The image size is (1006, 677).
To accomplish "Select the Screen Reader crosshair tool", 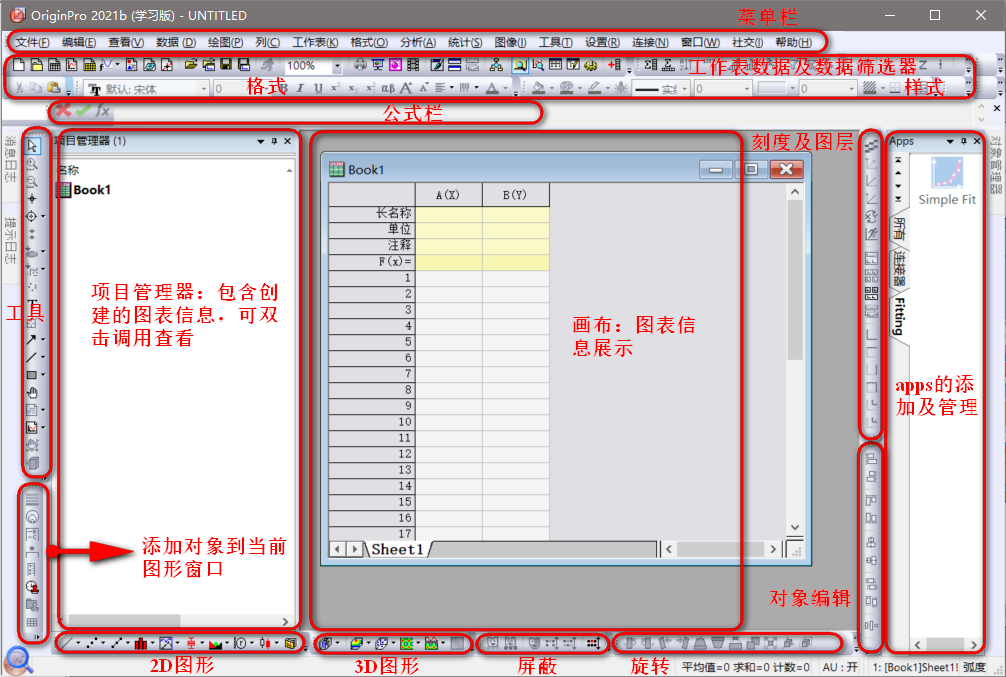I will (x=32, y=199).
